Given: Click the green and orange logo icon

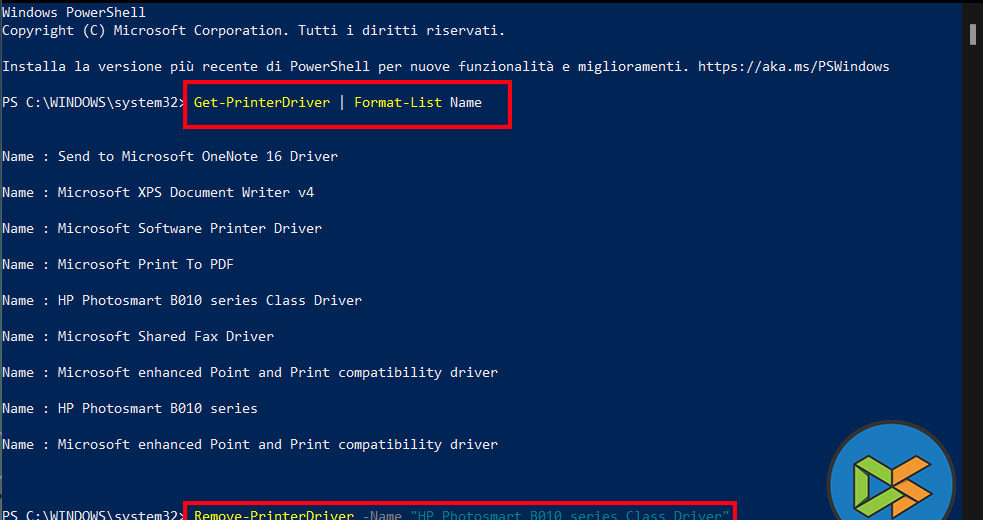Looking at the screenshot, I should point(892,480).
